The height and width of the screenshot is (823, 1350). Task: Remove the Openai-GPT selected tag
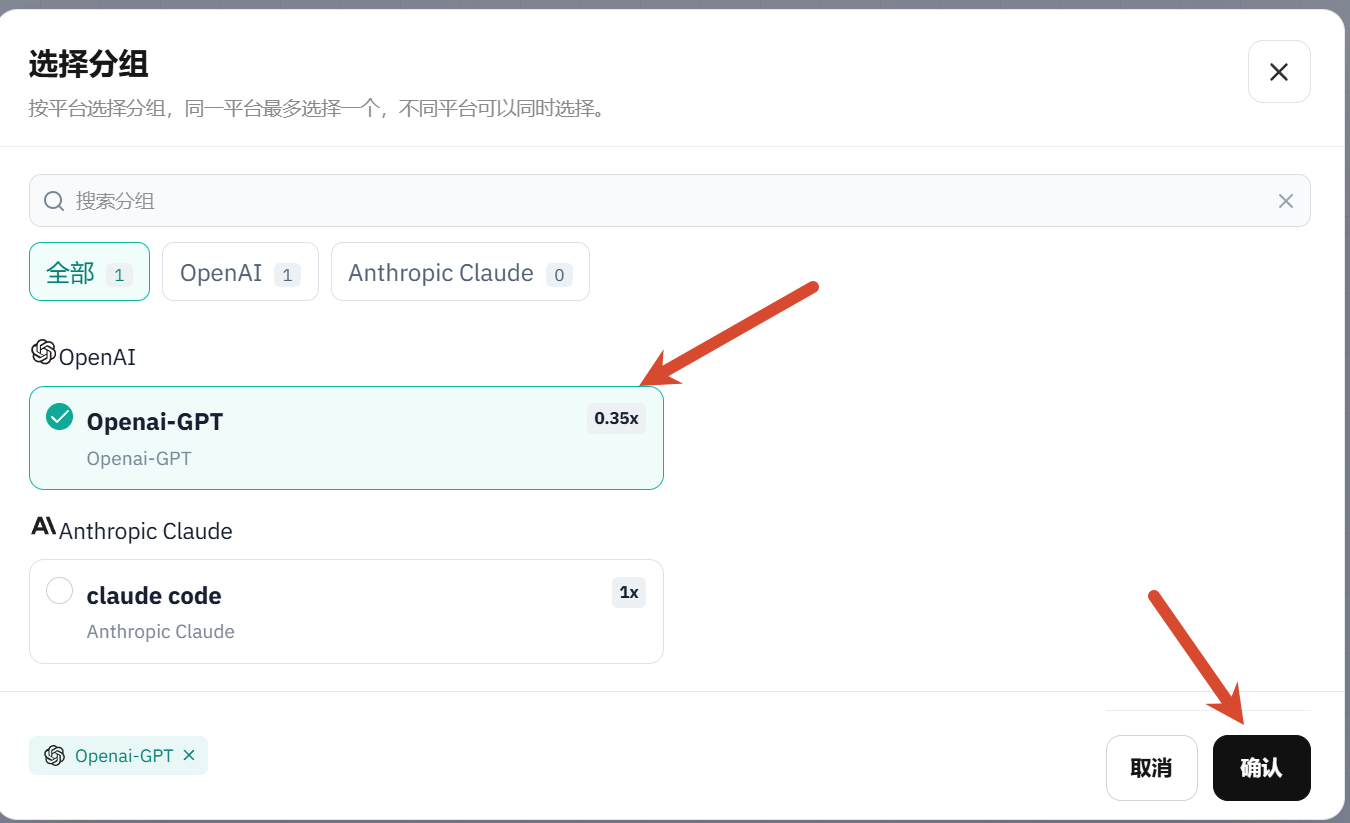pos(189,755)
